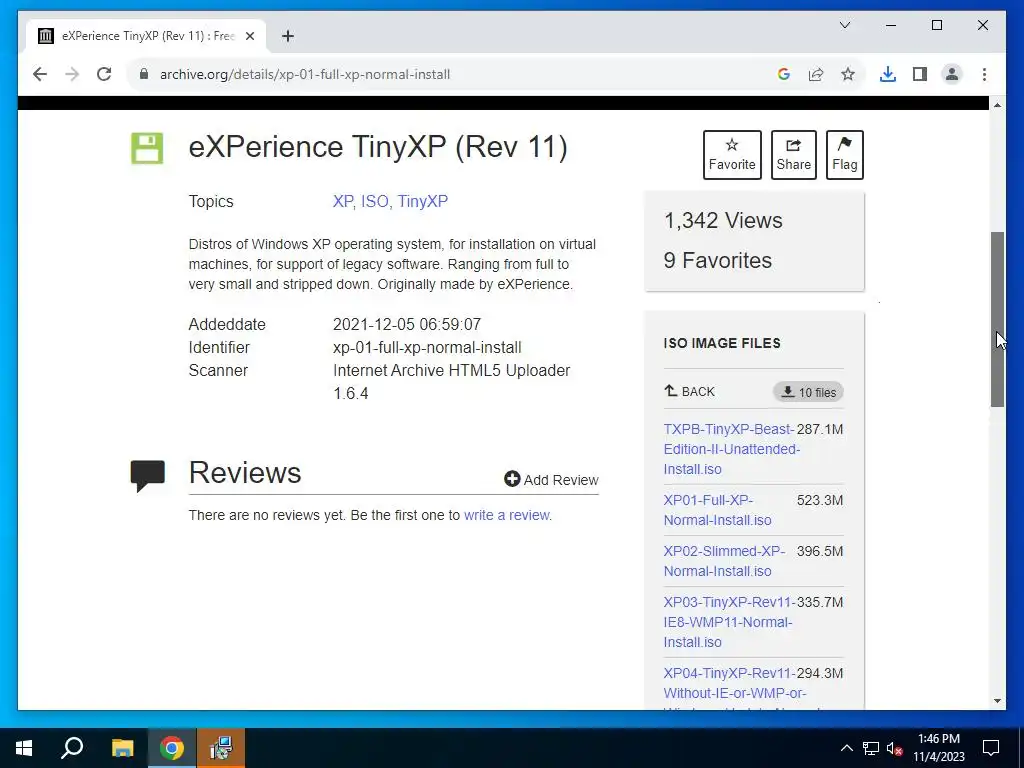Screen dimensions: 1024x768
Task: Click the share page icon in address bar
Action: pos(816,74)
